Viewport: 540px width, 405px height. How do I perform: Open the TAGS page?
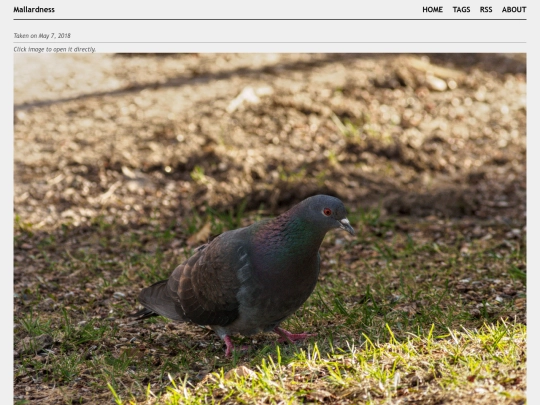(461, 10)
